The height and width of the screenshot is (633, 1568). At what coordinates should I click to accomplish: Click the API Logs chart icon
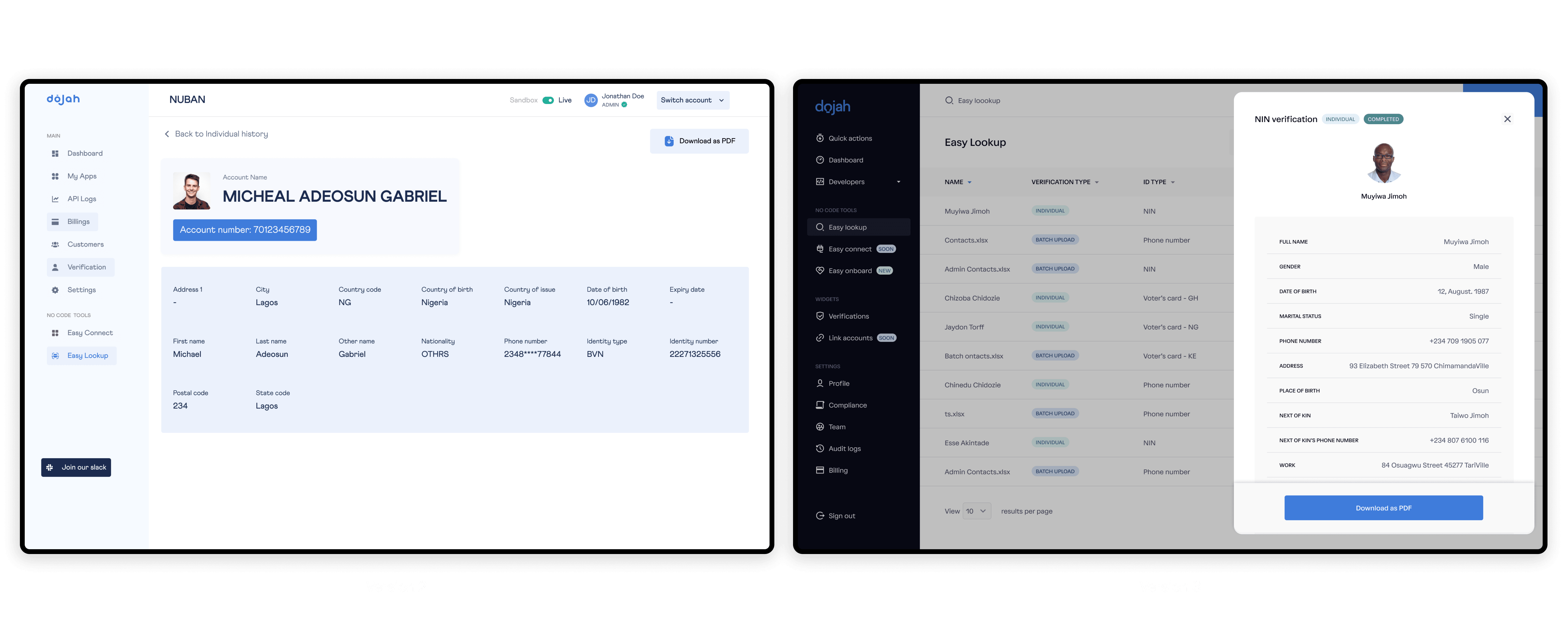[x=55, y=199]
